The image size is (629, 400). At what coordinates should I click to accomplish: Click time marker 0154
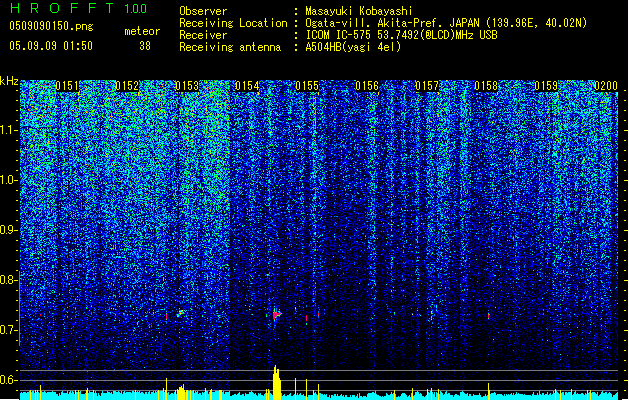[247, 86]
